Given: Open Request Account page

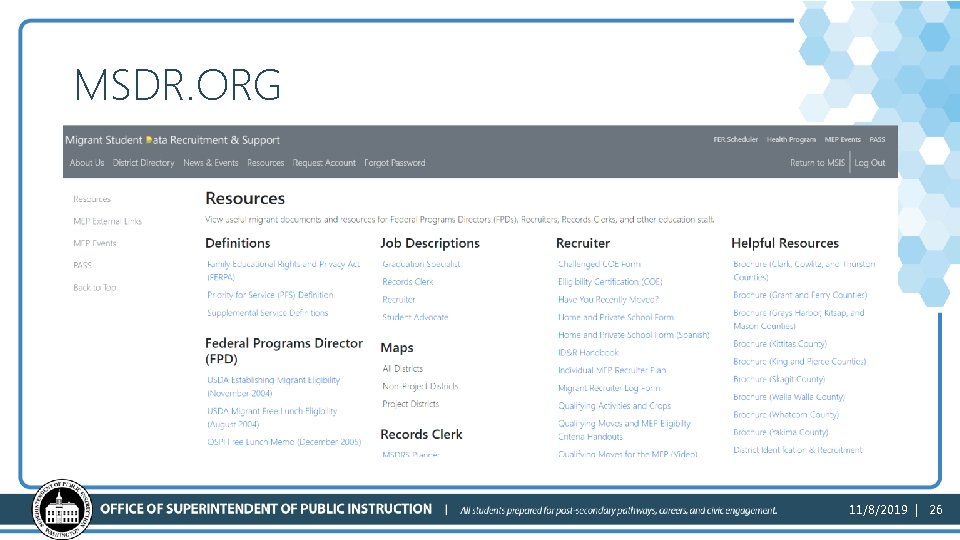Looking at the screenshot, I should point(324,163).
